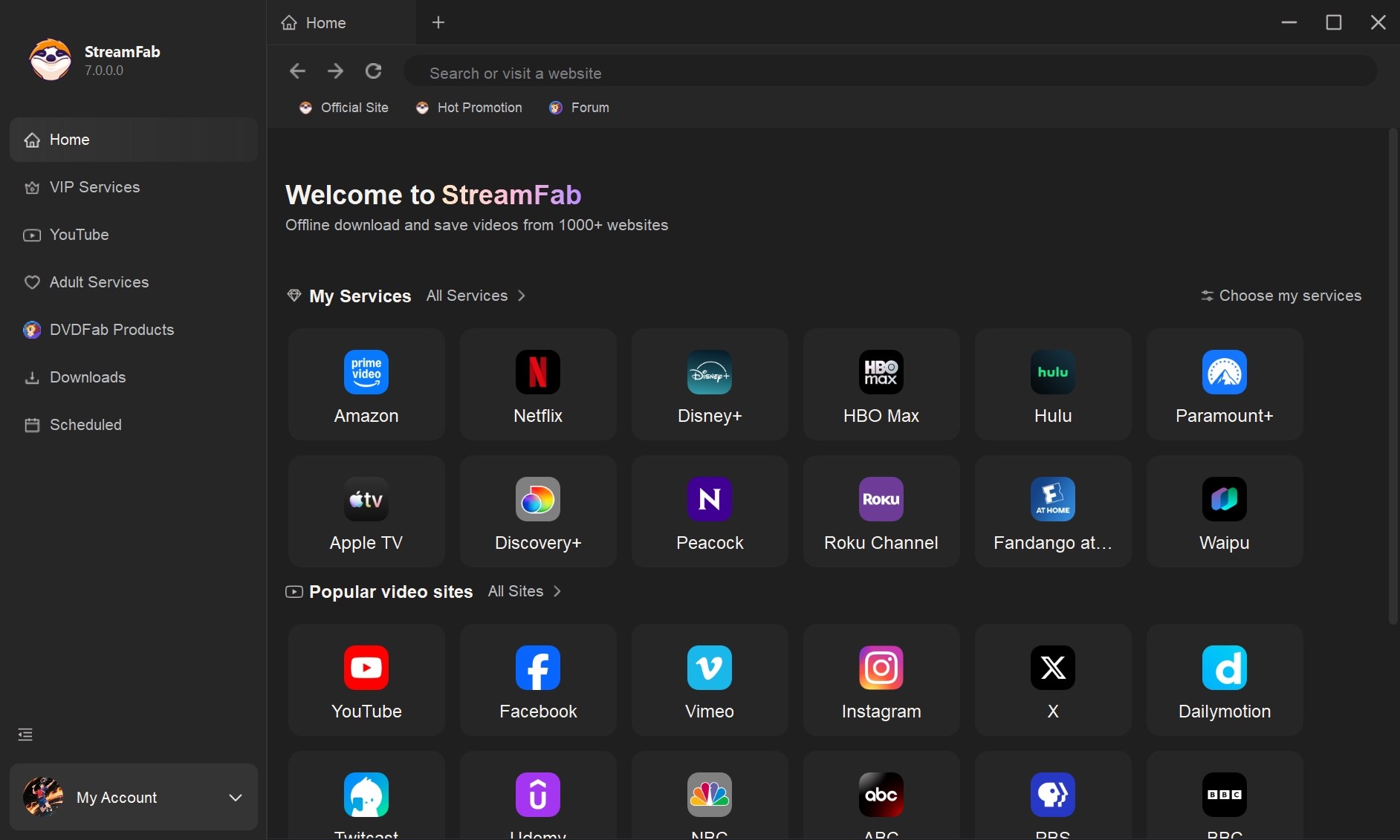Collapse the sidebar with the menu toggle
The image size is (1400, 840).
(25, 735)
